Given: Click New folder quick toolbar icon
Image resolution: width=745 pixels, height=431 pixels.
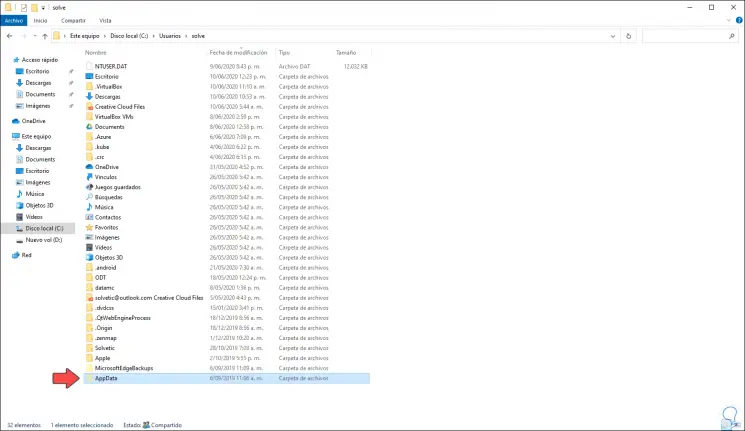Looking at the screenshot, I should click(34, 8).
